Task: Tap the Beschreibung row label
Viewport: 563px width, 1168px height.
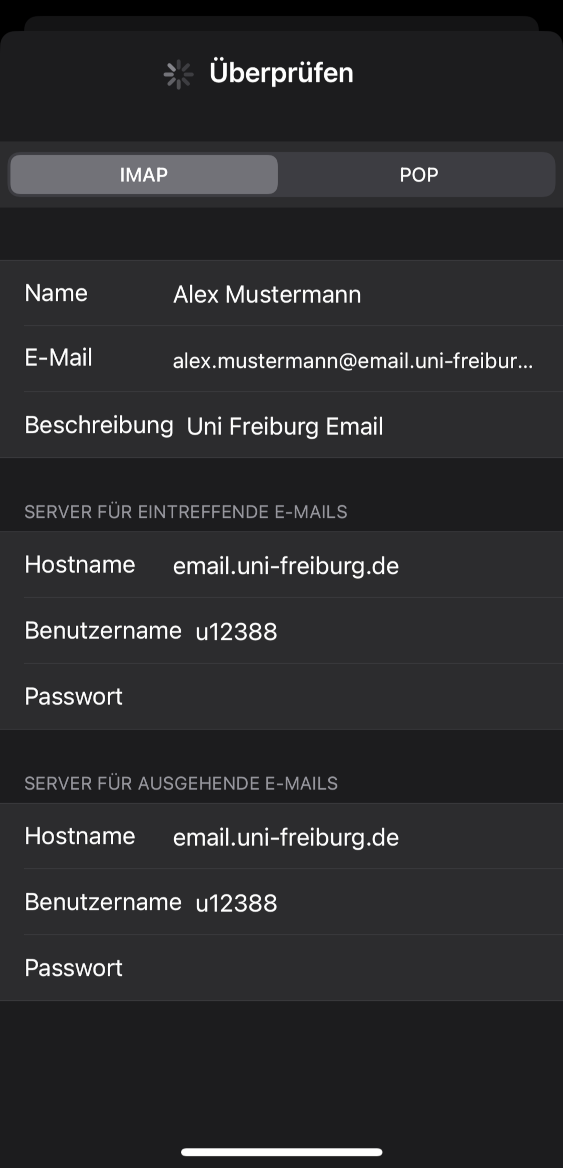Action: (99, 425)
